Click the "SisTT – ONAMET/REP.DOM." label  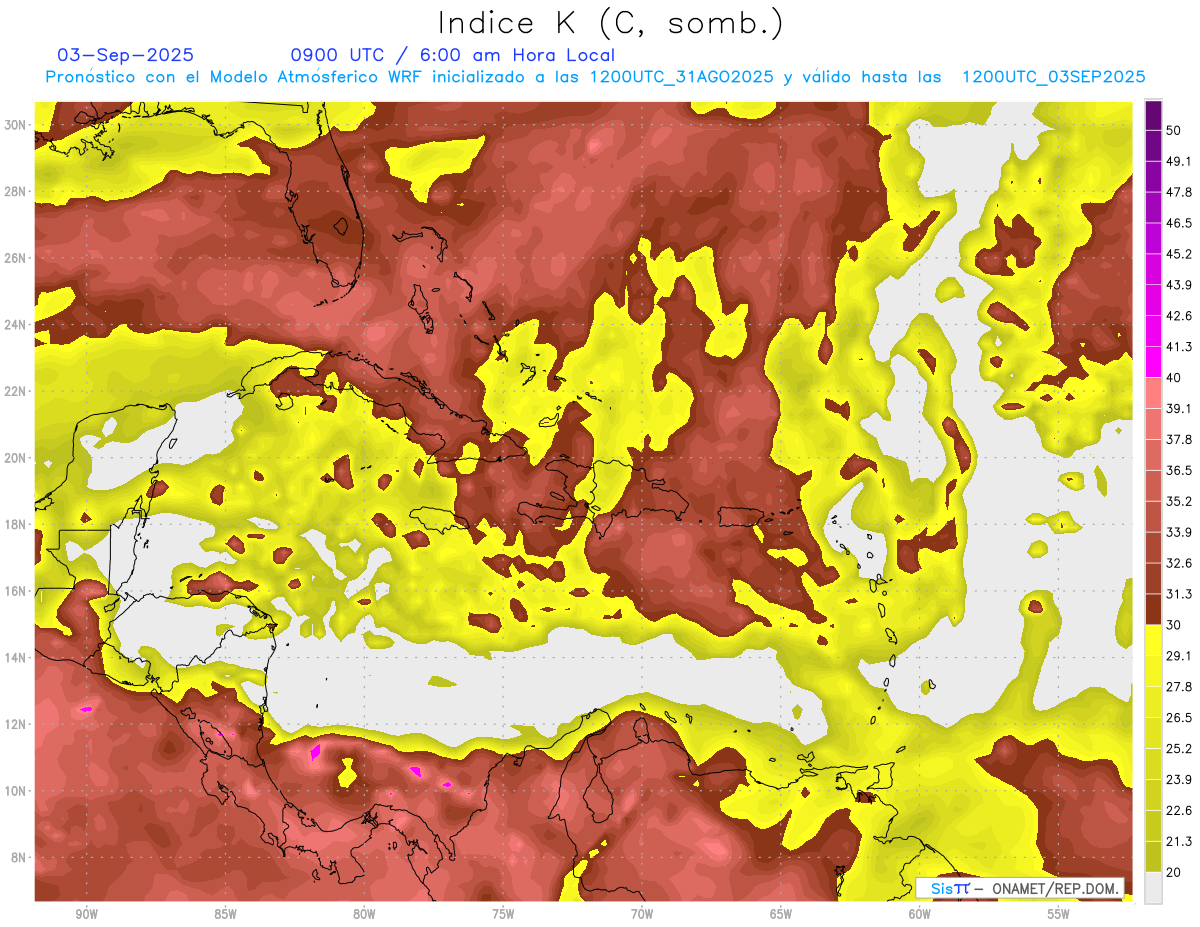point(1019,888)
